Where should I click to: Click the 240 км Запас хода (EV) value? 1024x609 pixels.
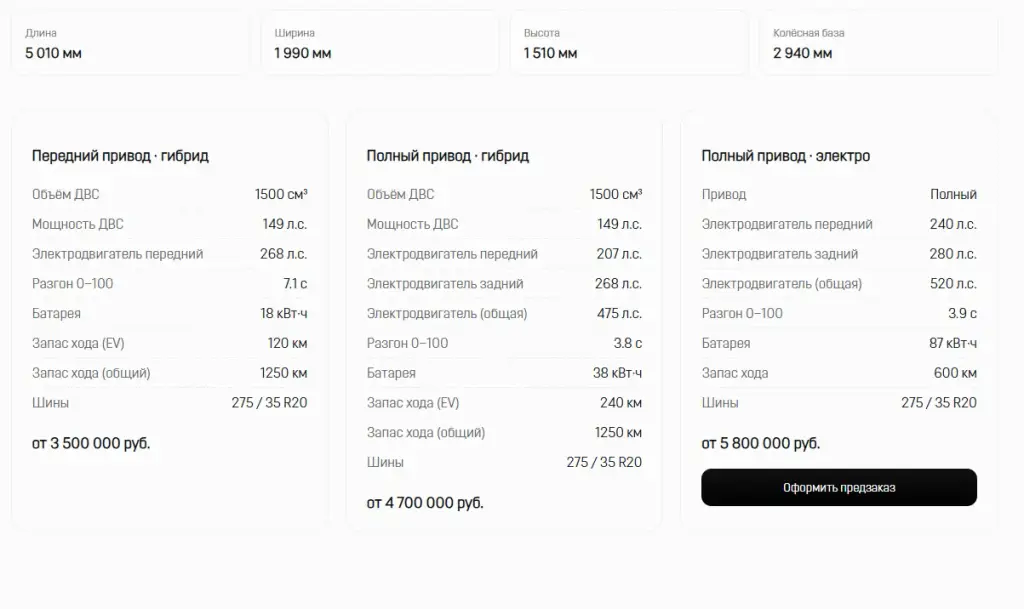[x=620, y=403]
